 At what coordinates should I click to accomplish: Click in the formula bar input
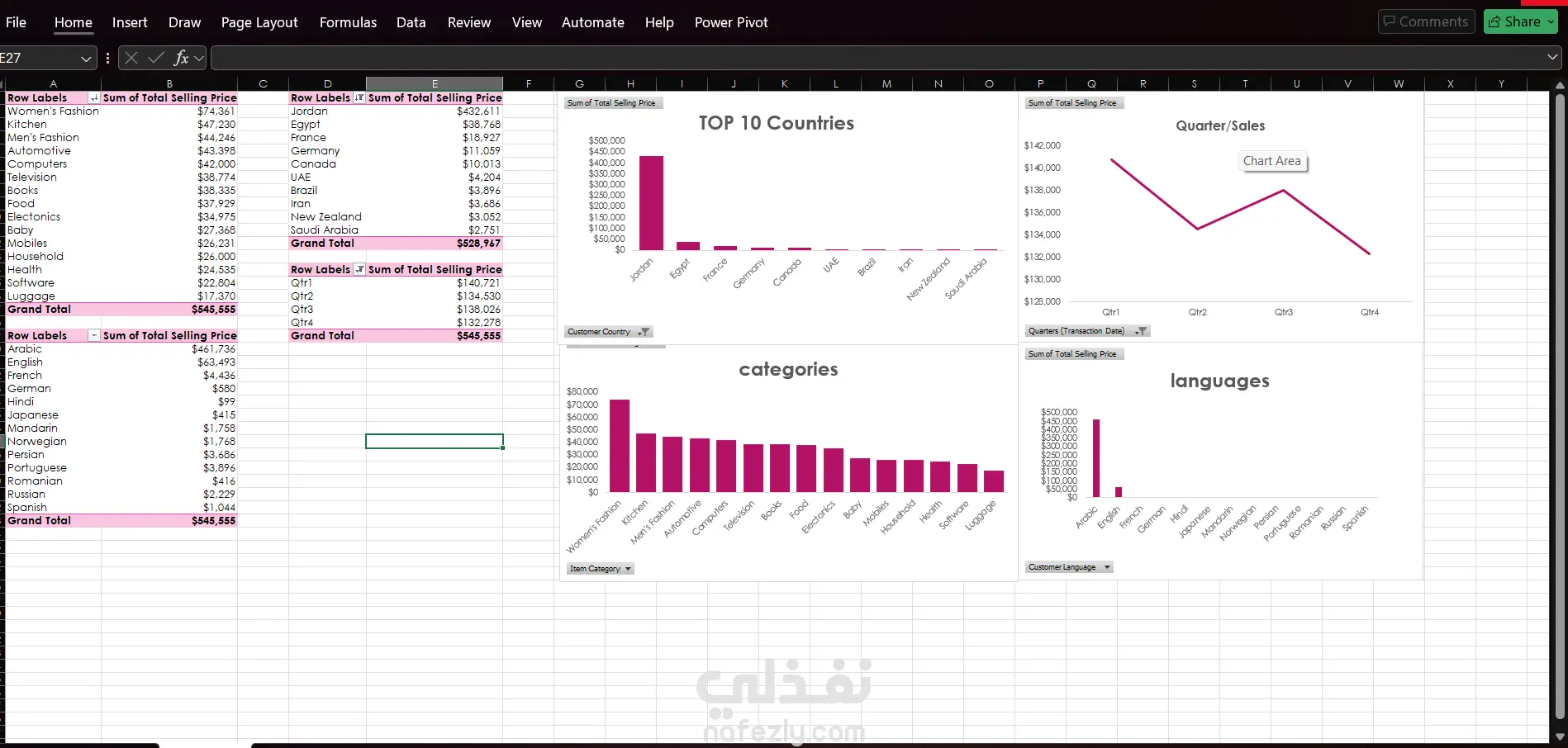(877, 58)
